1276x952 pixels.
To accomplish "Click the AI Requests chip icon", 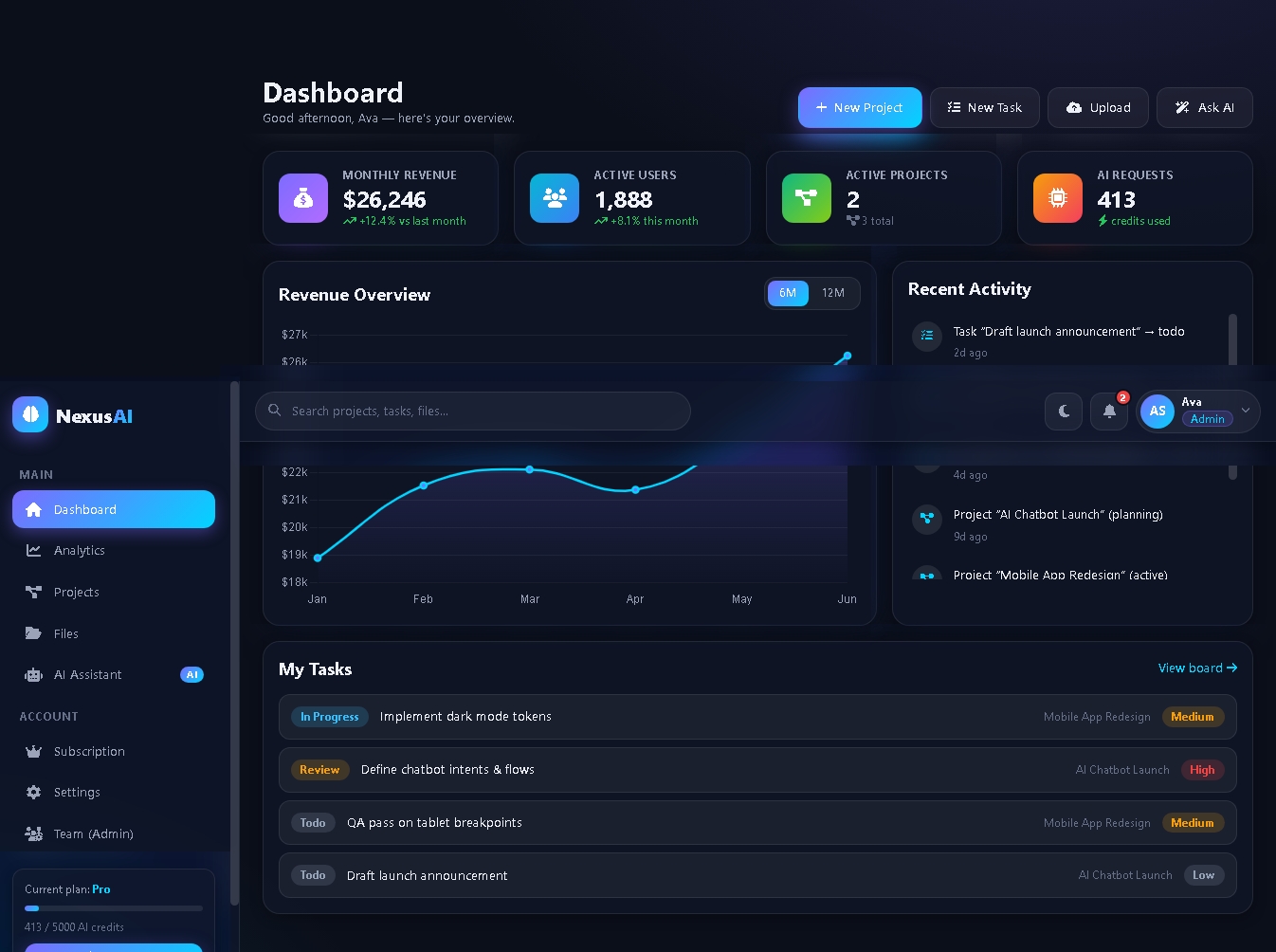I will coord(1058,198).
